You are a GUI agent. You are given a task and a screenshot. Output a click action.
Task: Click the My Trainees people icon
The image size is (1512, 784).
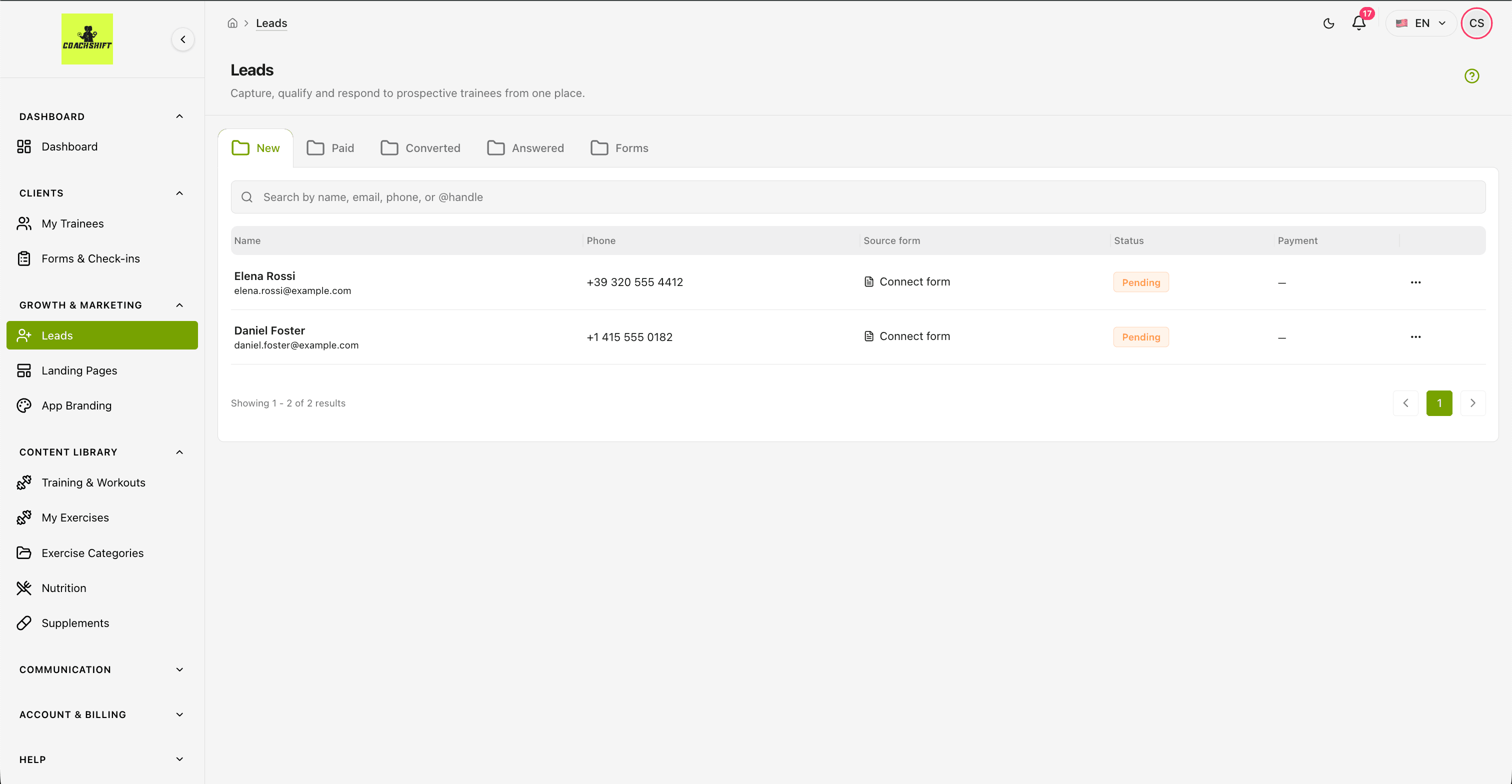click(x=24, y=223)
